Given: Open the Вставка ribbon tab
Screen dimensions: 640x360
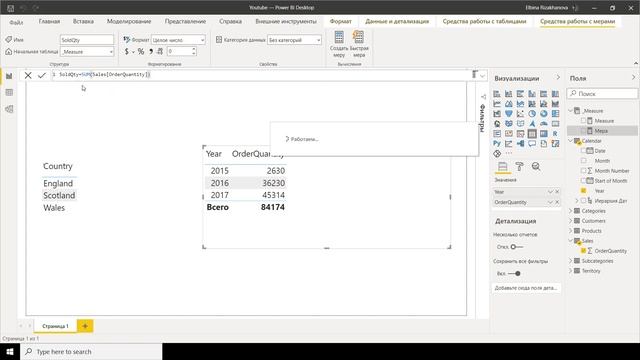Looking at the screenshot, I should coord(83,21).
